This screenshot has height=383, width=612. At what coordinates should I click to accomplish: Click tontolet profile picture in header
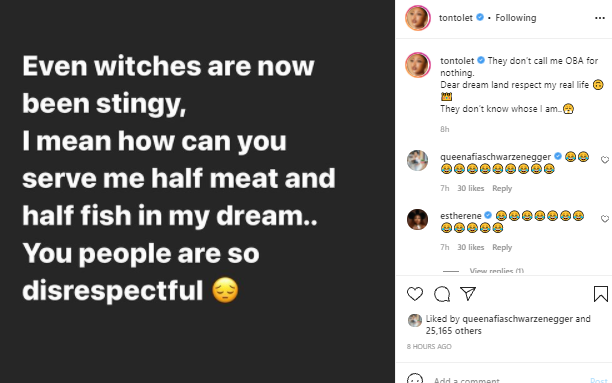pyautogui.click(x=418, y=18)
